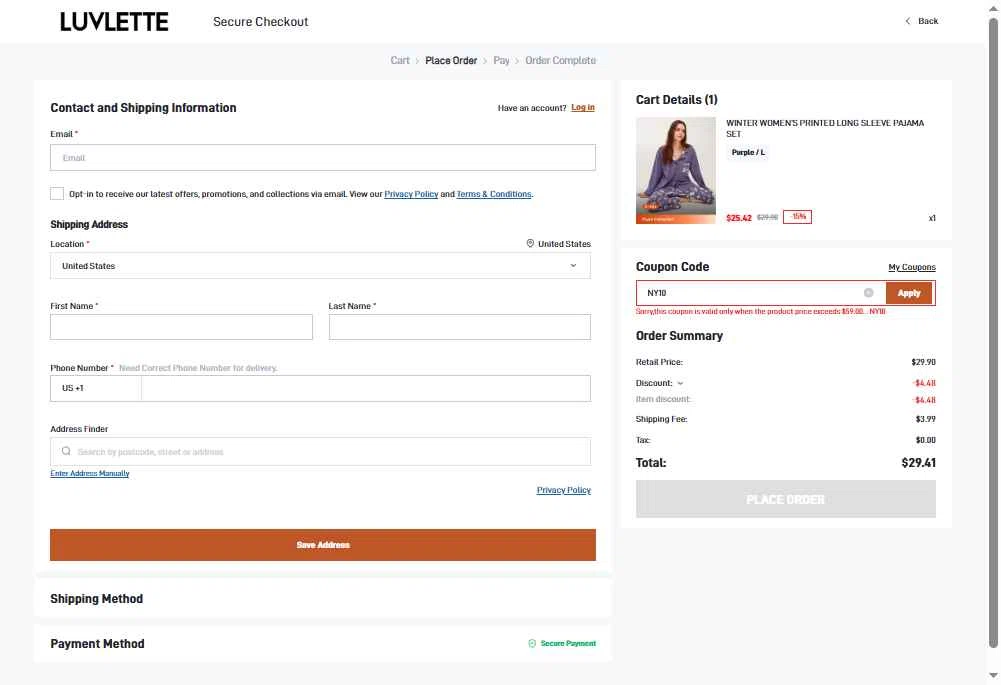Viewport: 1001px width, 685px height.
Task: Open the pajama set product thumbnail
Action: point(675,170)
